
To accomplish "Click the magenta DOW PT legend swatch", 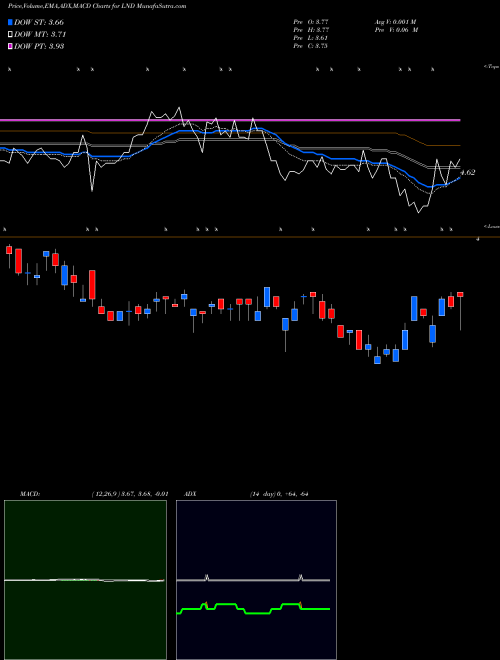I will [10, 47].
